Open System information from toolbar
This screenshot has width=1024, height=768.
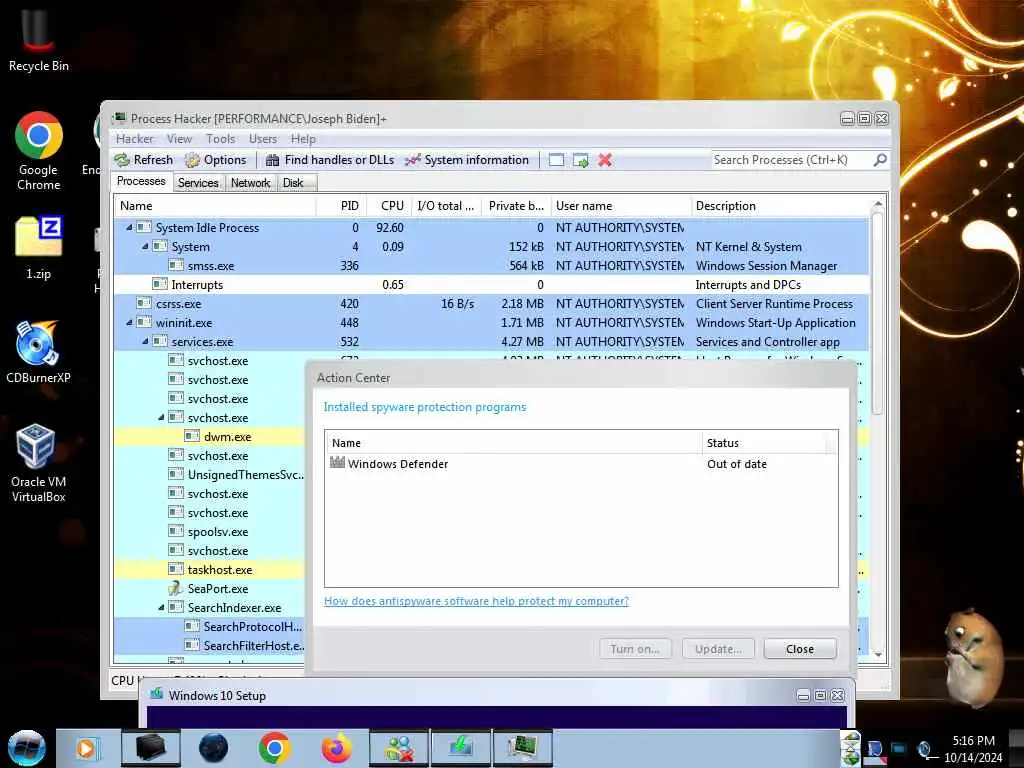click(x=467, y=160)
